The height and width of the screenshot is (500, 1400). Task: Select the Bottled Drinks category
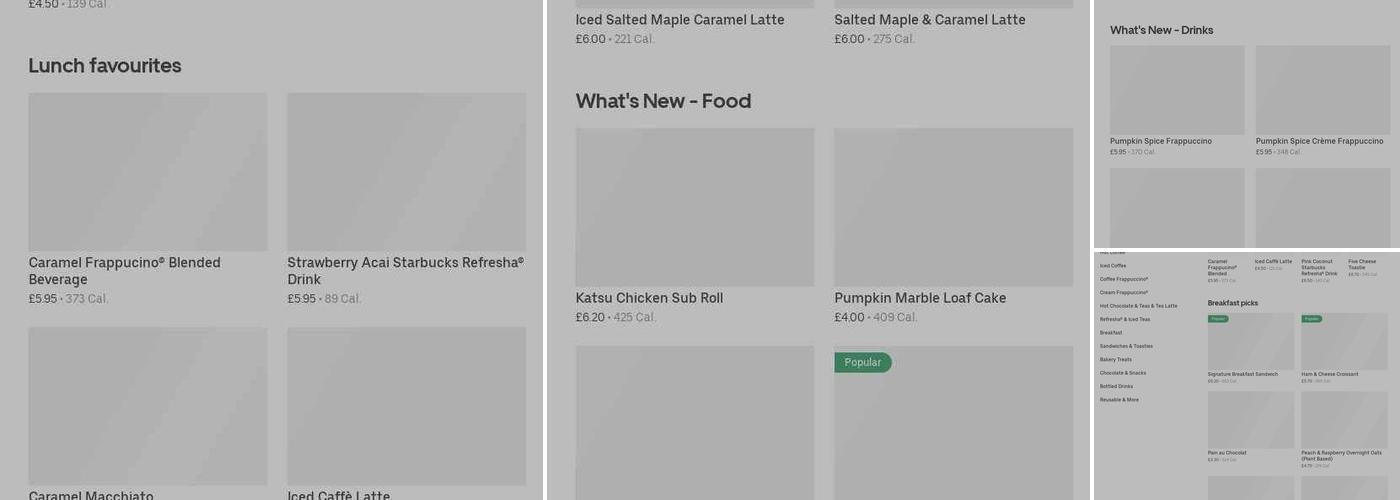(x=1116, y=386)
